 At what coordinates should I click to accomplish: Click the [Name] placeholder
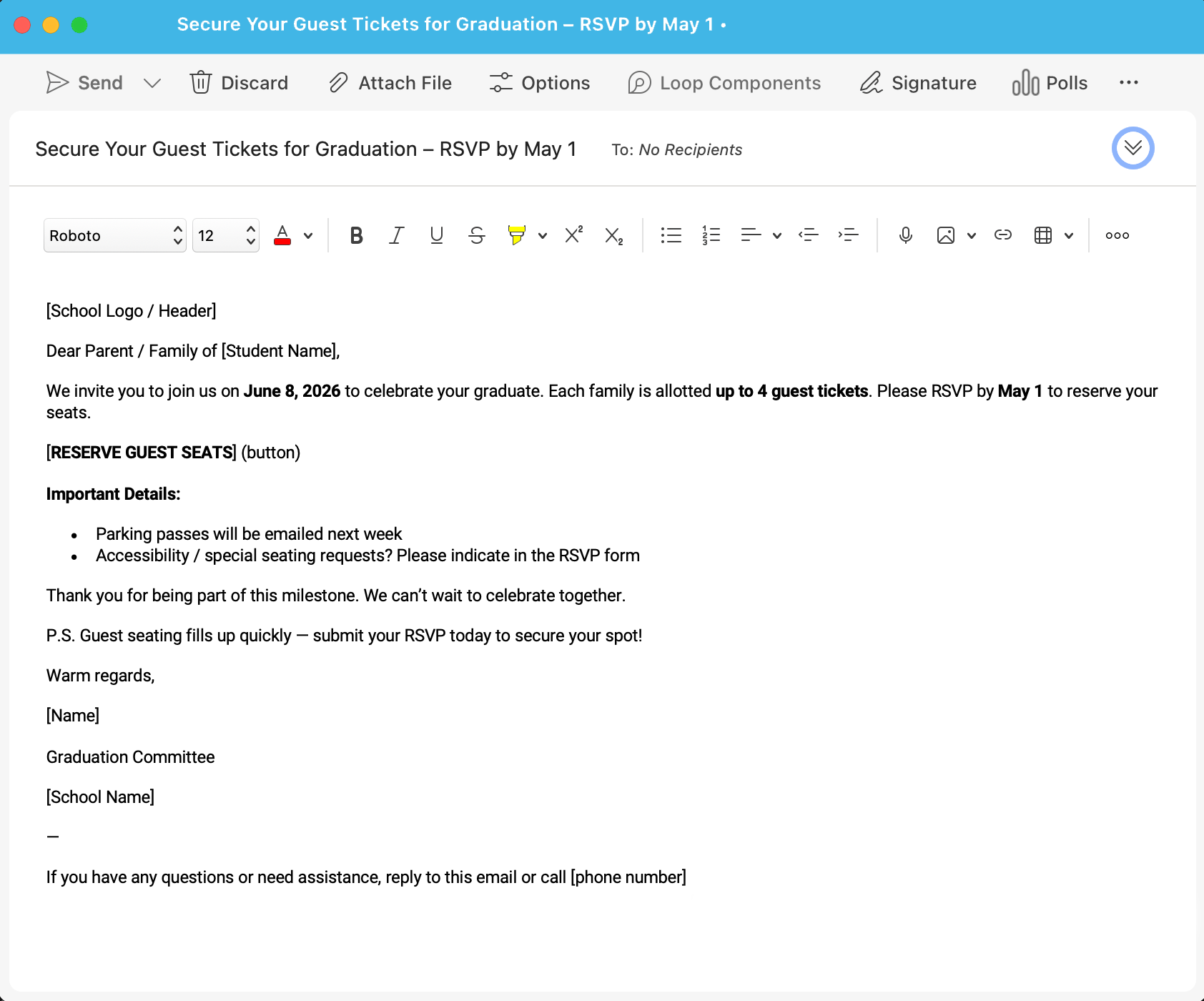(x=73, y=716)
